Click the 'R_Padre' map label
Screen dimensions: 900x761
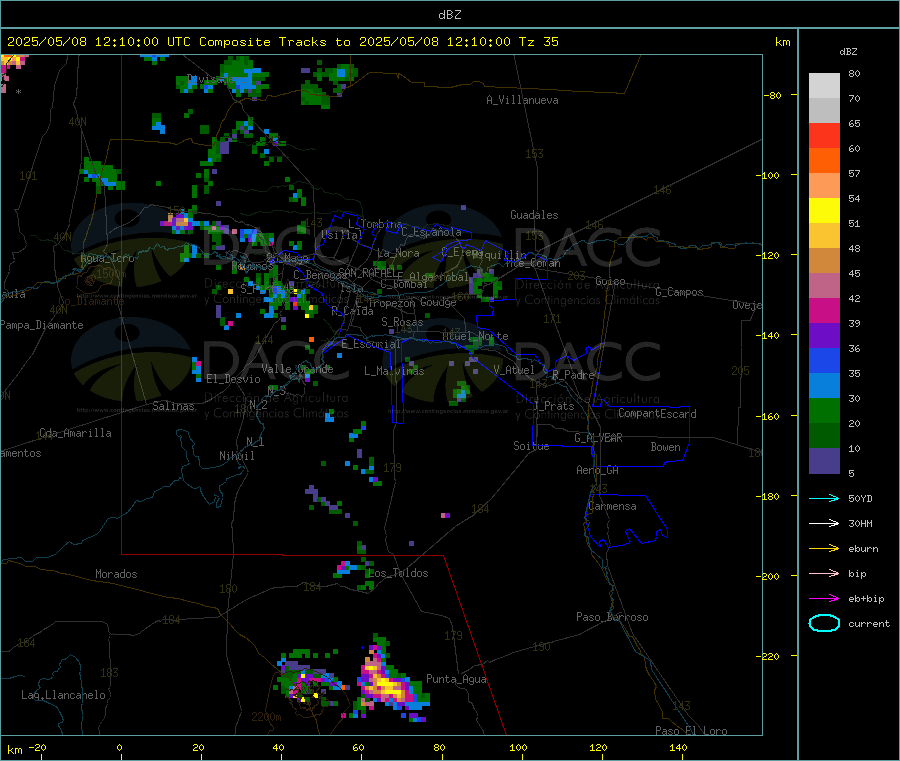point(573,375)
